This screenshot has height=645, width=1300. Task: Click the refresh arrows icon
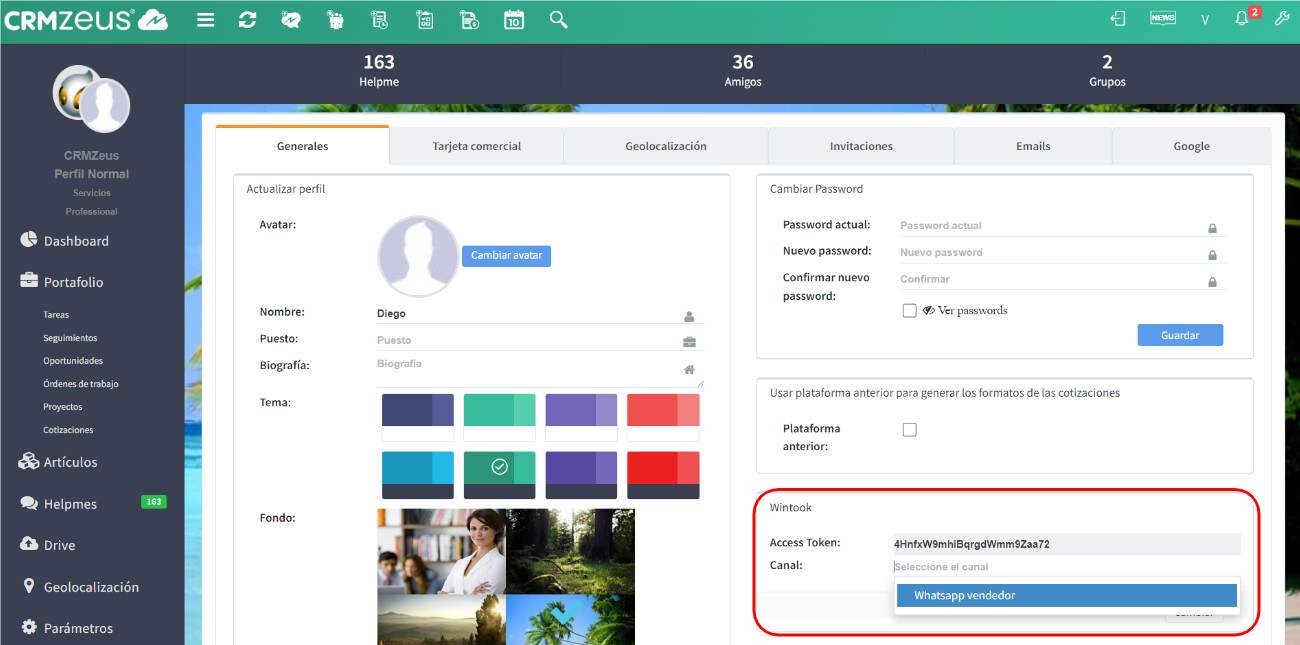pos(247,20)
